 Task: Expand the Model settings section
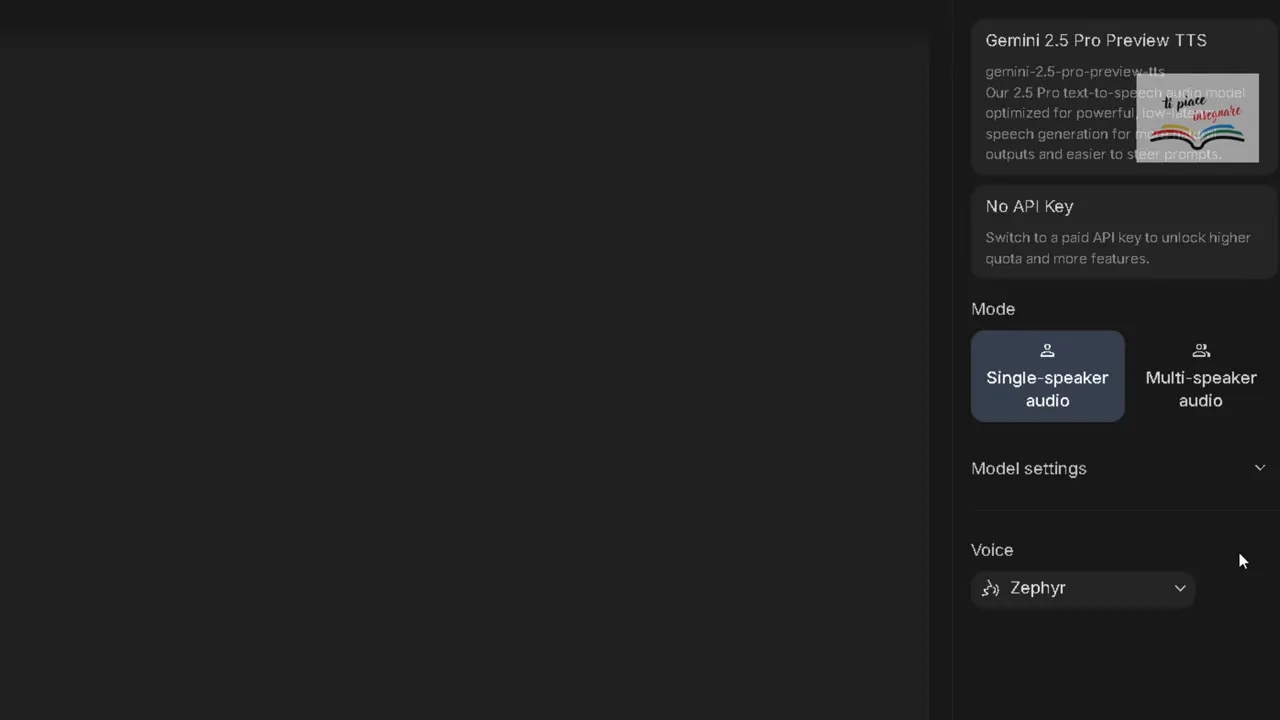tap(1119, 468)
